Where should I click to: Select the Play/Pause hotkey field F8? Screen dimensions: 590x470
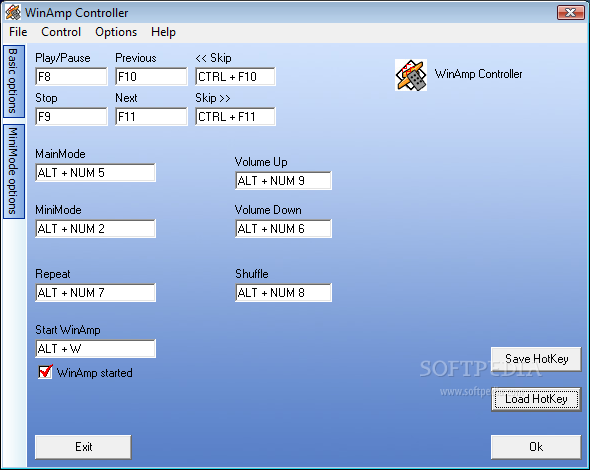pos(71,77)
